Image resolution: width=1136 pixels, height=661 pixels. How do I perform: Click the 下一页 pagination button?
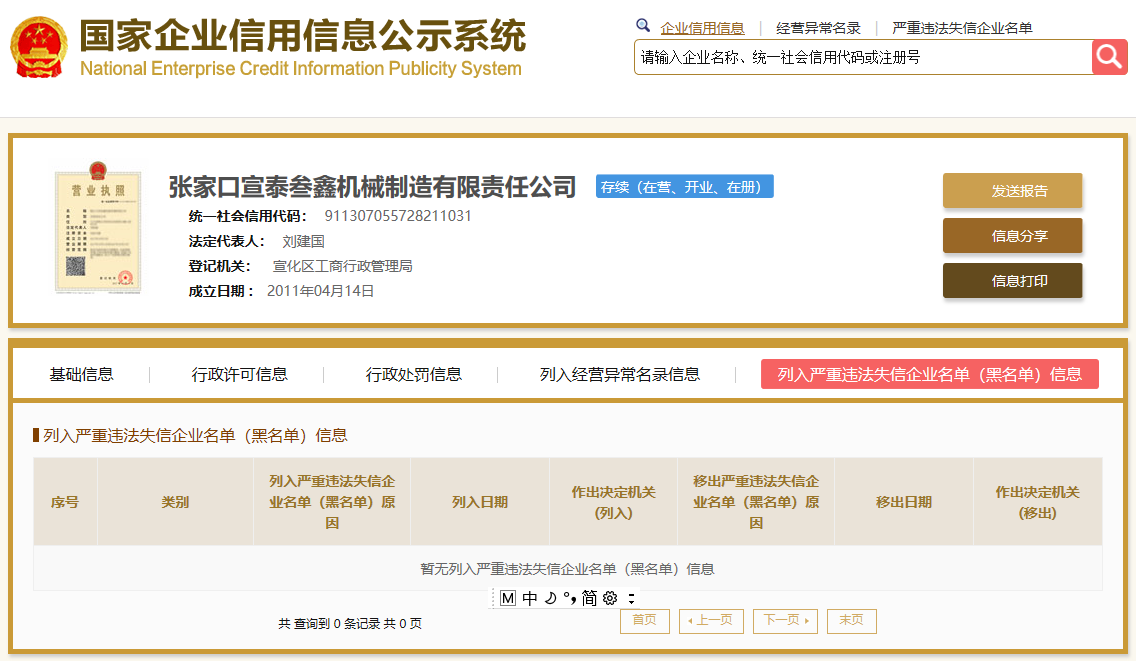point(785,620)
